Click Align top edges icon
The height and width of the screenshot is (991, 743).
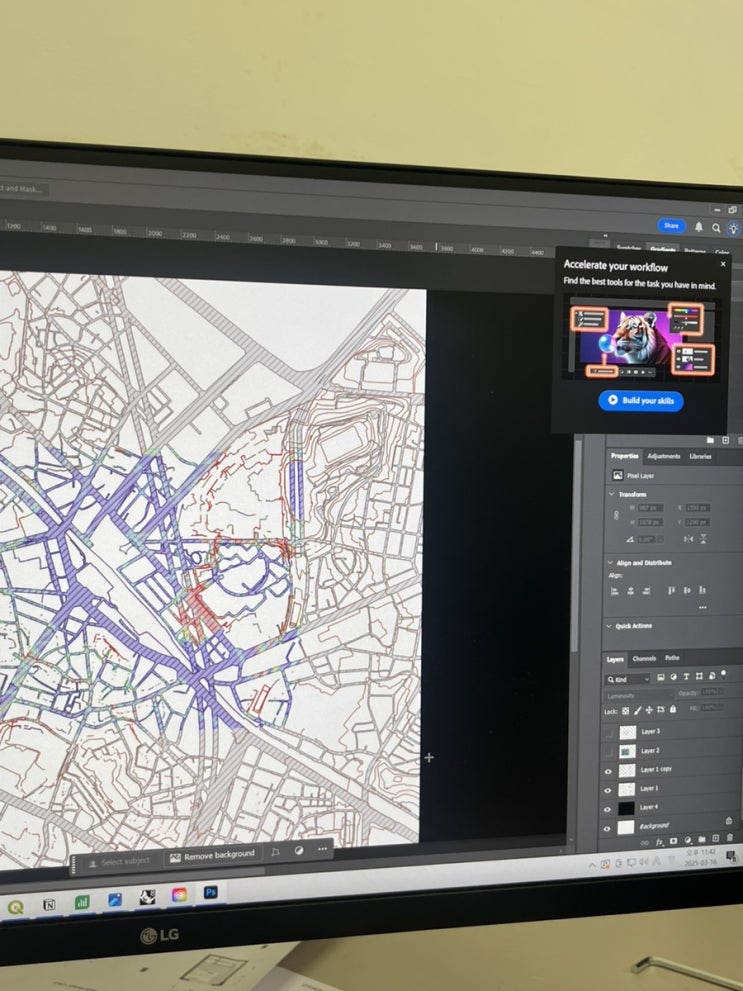pos(671,590)
